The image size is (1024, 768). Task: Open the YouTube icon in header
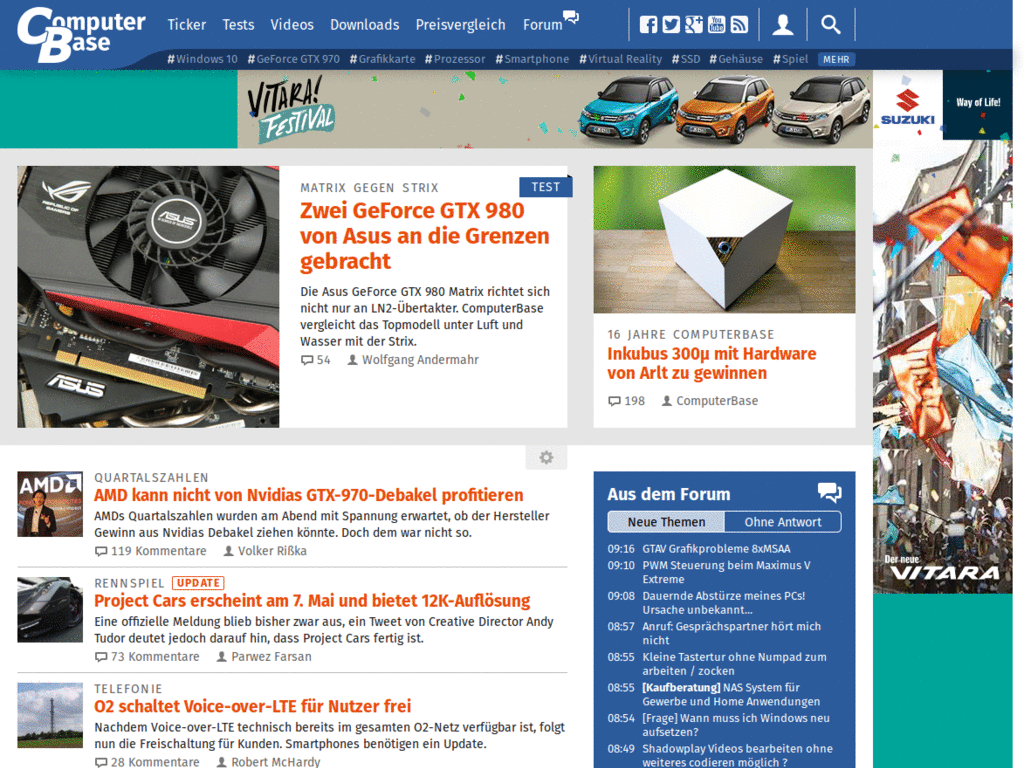[x=716, y=25]
